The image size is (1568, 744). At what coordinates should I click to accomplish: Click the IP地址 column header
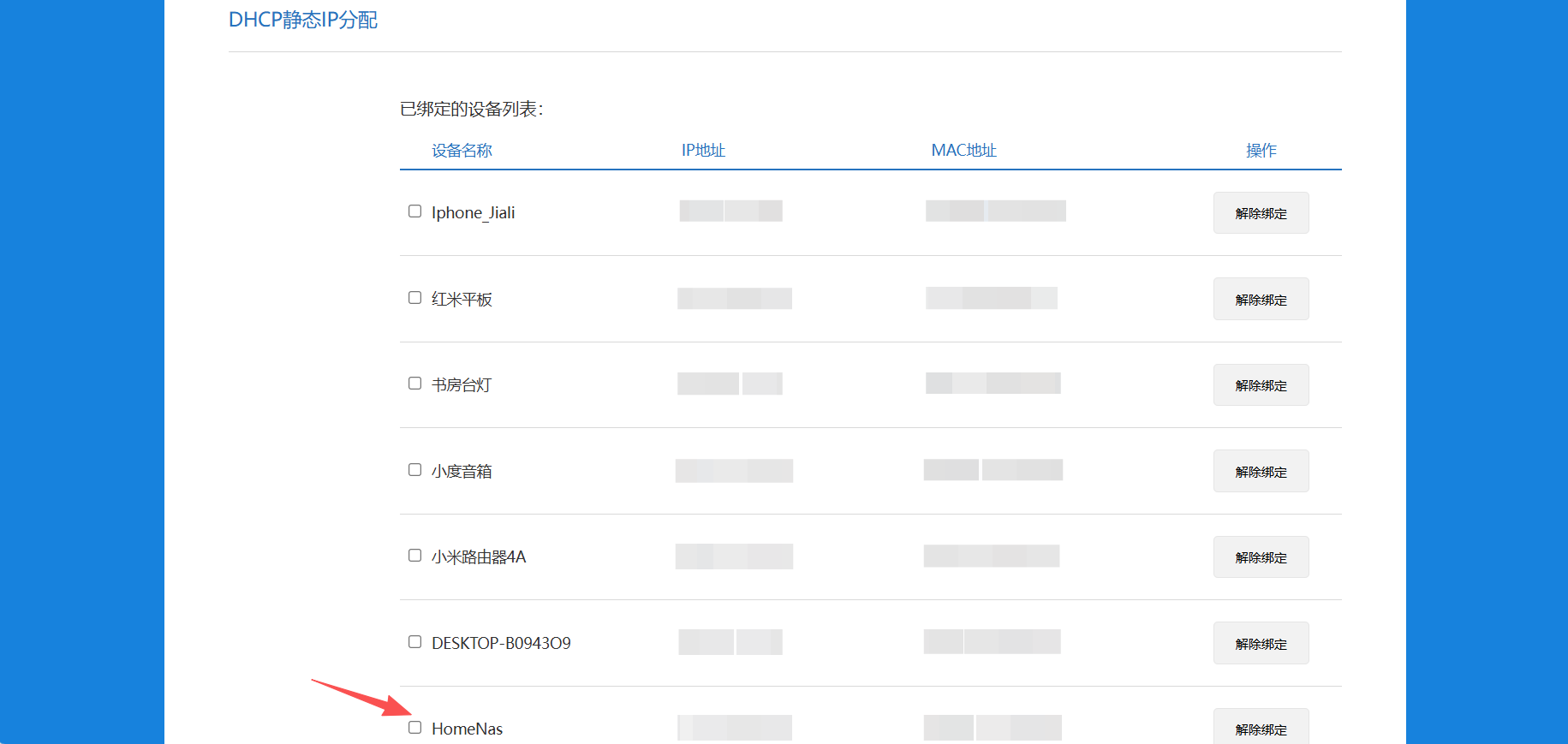[x=703, y=151]
